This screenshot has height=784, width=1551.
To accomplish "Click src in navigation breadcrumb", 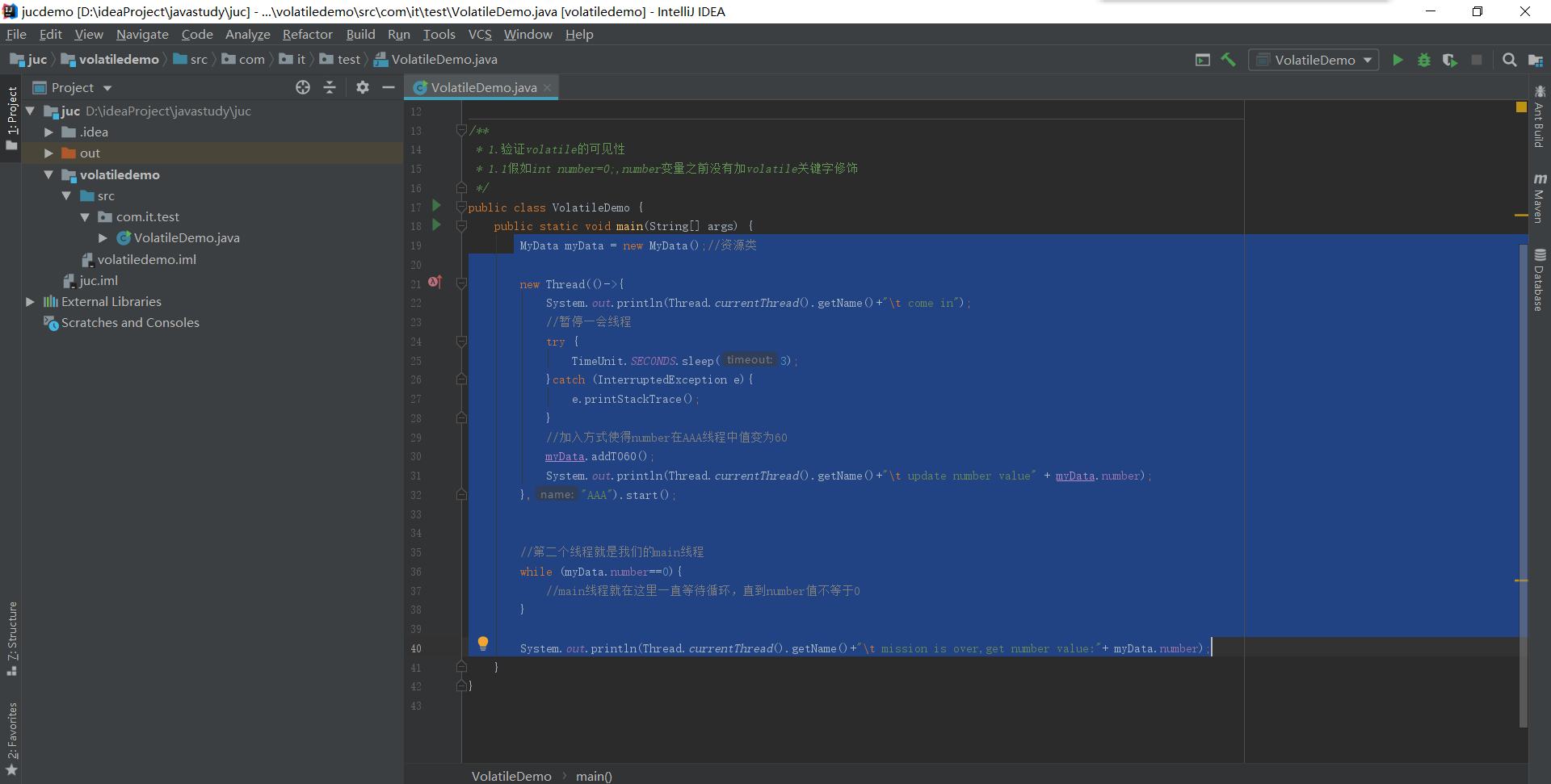I will click(x=191, y=59).
